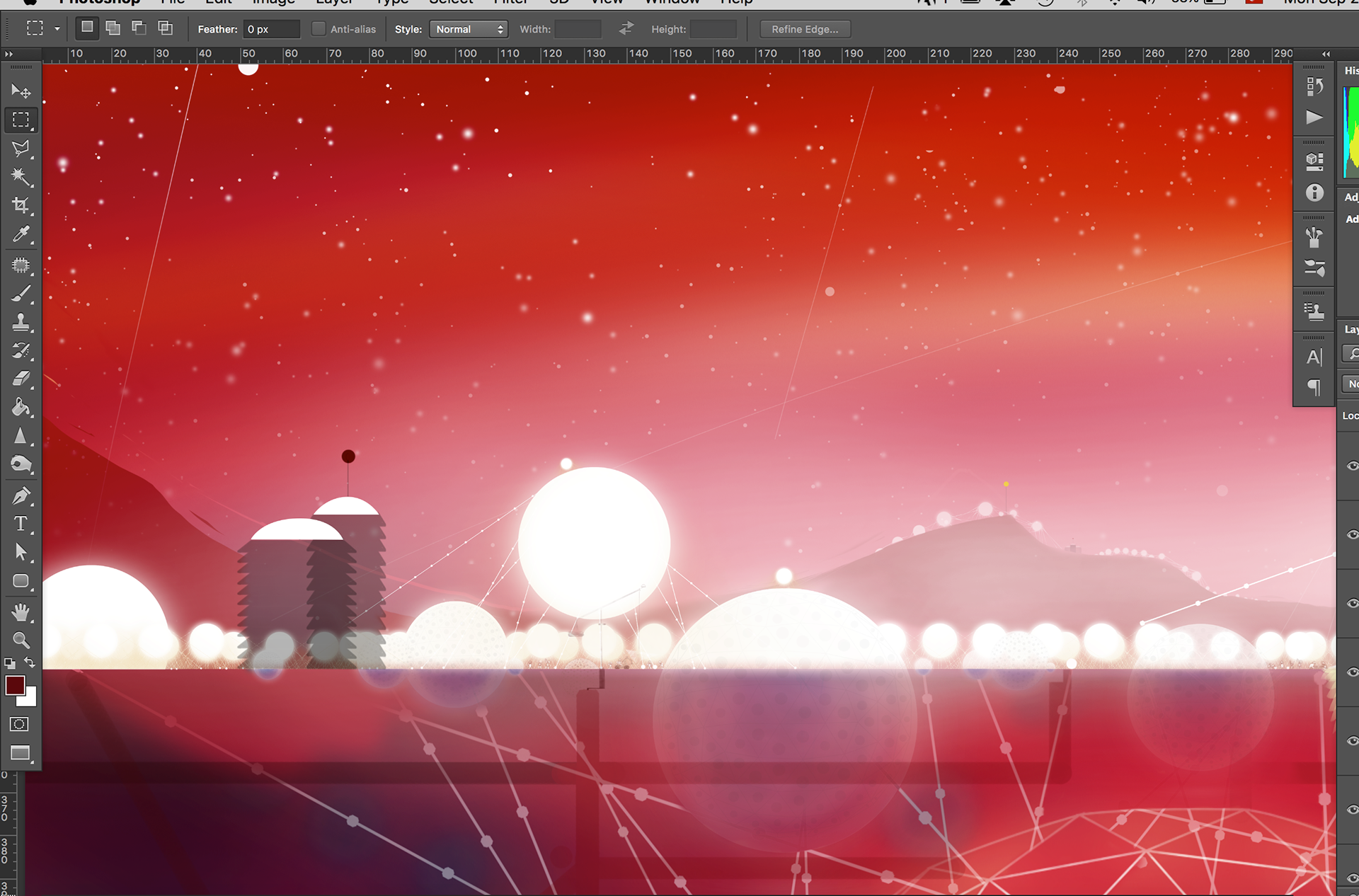Open the Character panel icon
The height and width of the screenshot is (896, 1359).
[x=1314, y=357]
